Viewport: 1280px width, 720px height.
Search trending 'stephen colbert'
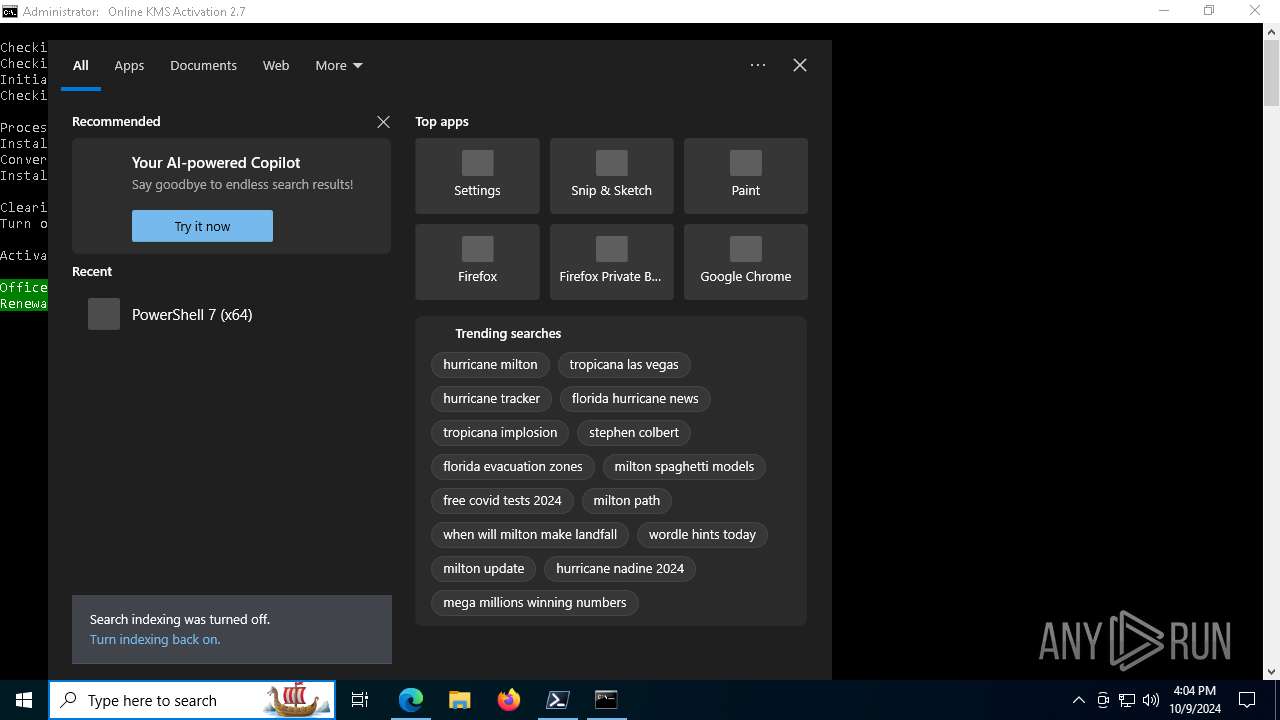point(634,433)
